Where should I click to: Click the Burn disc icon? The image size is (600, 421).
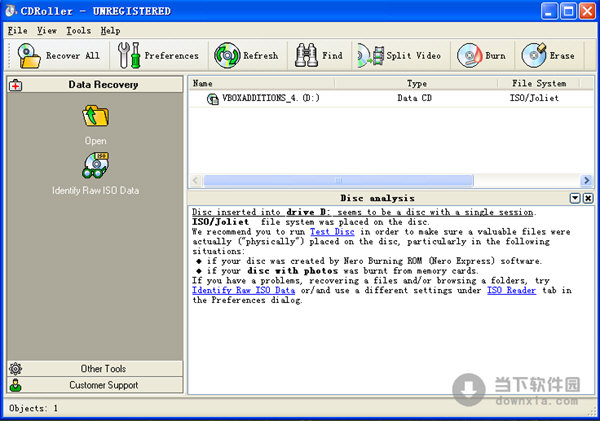tap(470, 56)
